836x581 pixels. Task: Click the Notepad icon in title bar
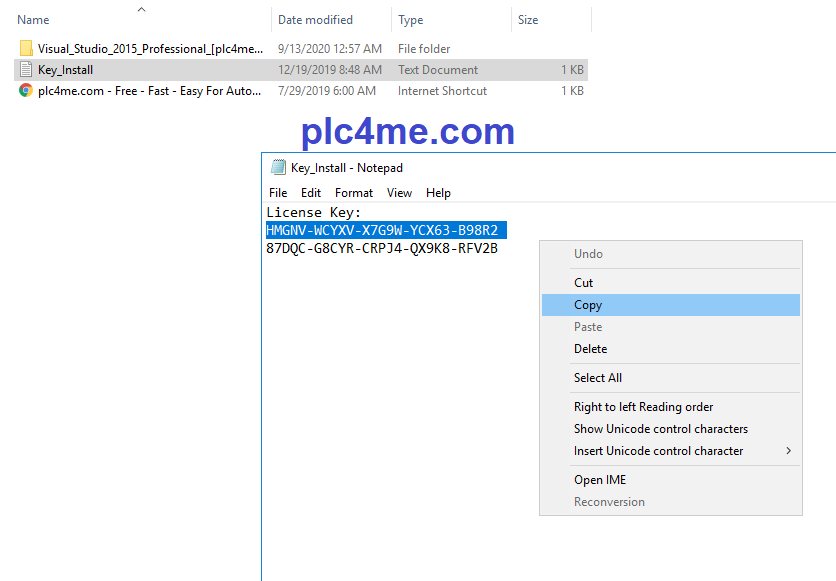click(278, 168)
